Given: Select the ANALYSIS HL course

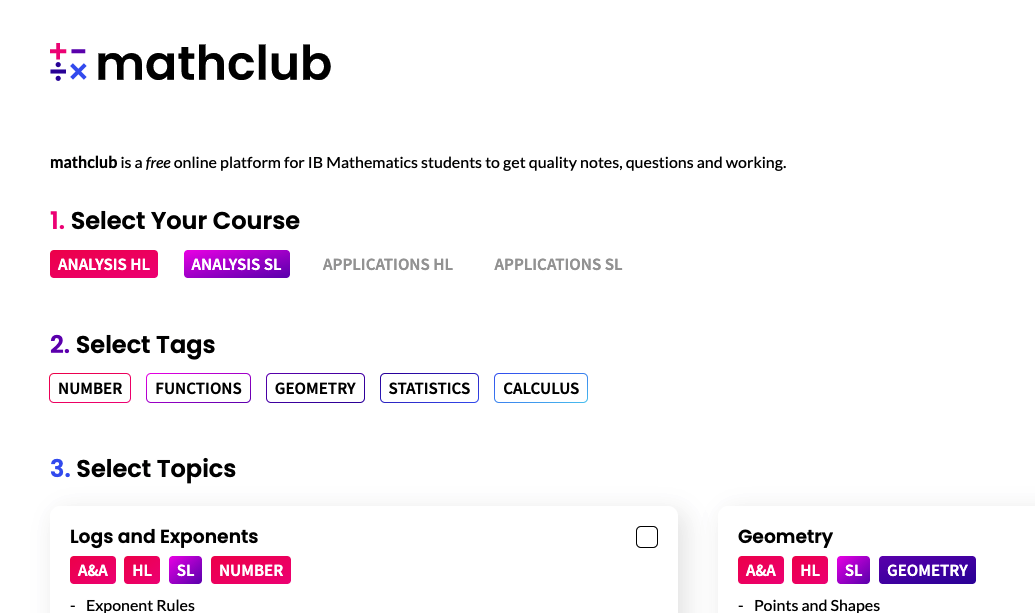Looking at the screenshot, I should point(104,264).
